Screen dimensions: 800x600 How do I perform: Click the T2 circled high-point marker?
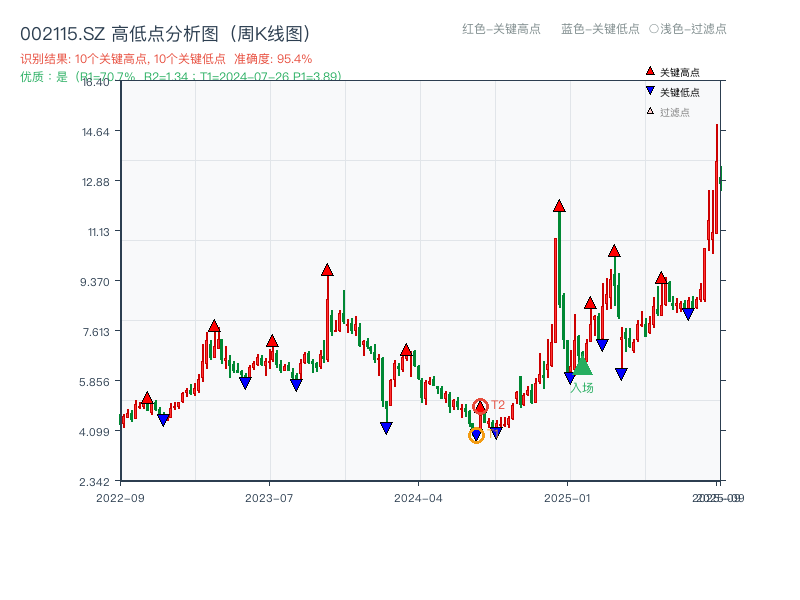pos(480,406)
